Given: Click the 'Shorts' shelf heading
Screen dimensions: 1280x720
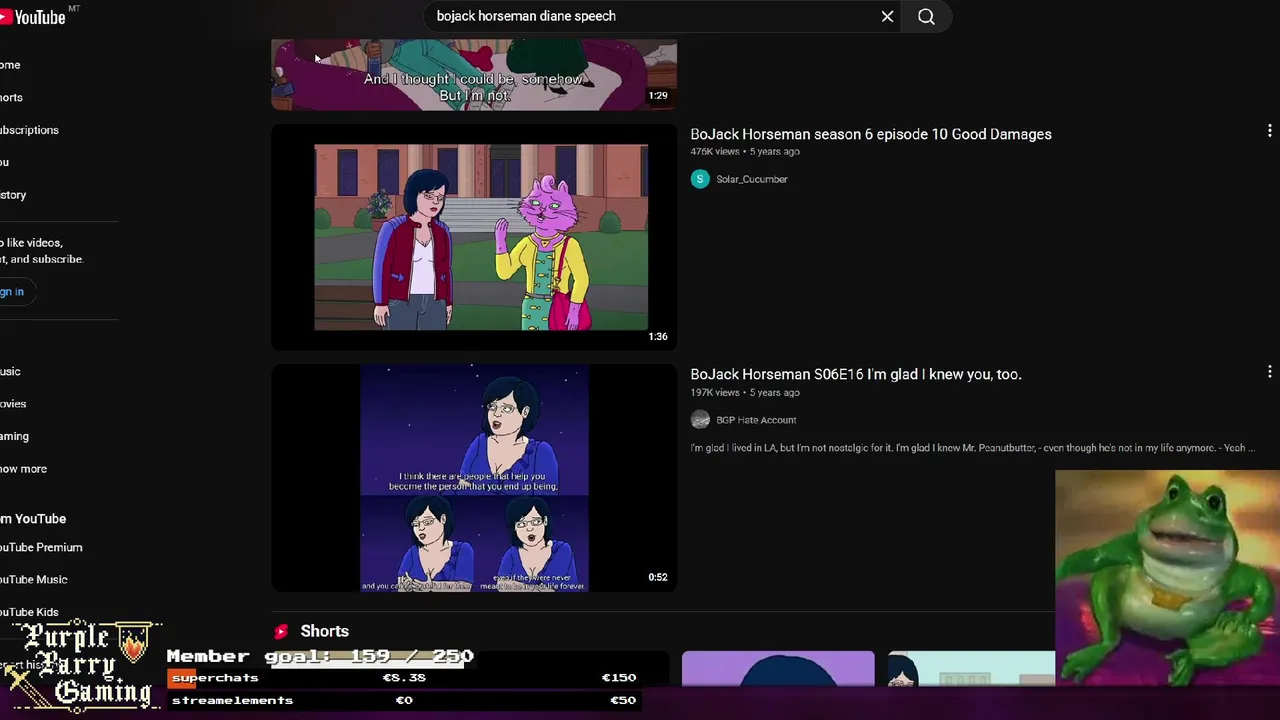Looking at the screenshot, I should pos(324,631).
